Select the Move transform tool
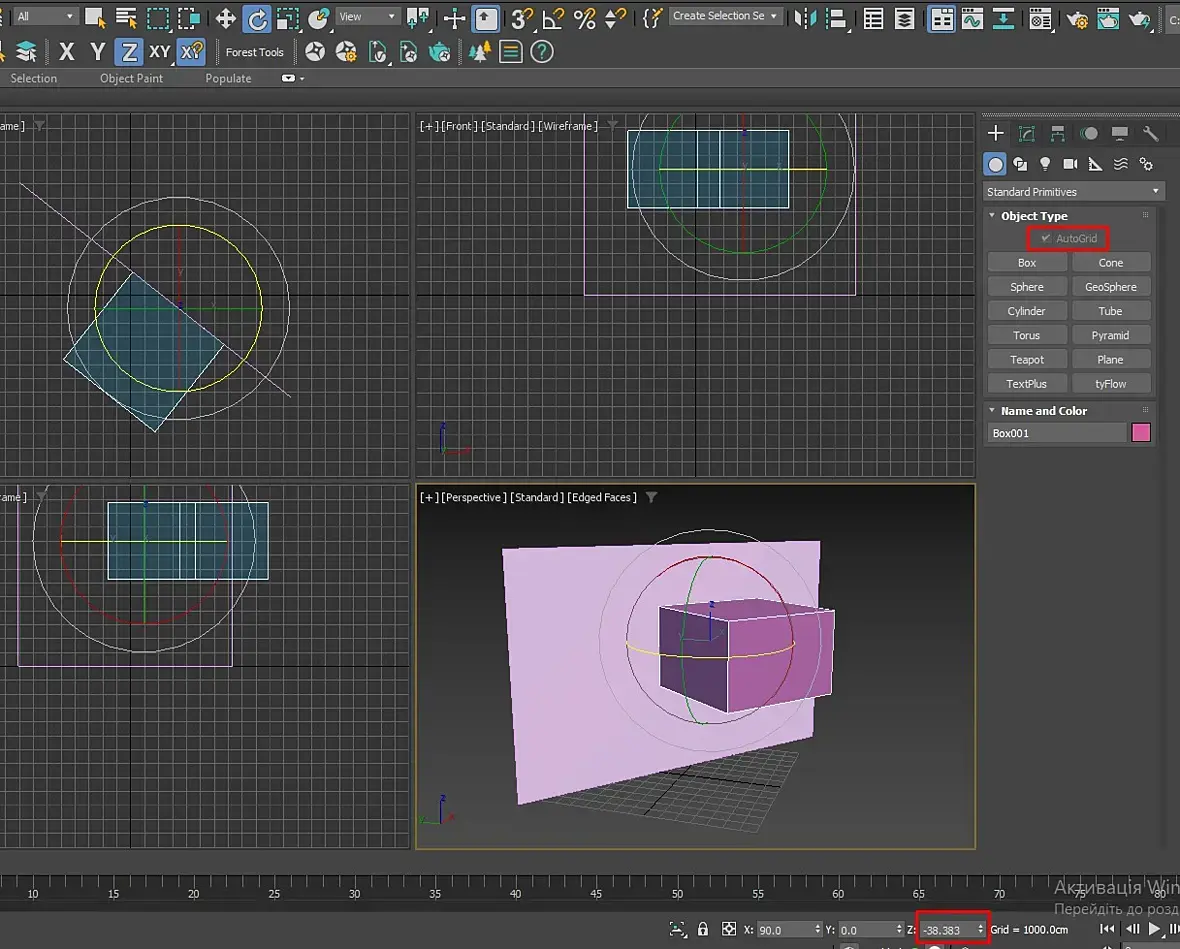The width and height of the screenshot is (1180, 949). pos(226,18)
